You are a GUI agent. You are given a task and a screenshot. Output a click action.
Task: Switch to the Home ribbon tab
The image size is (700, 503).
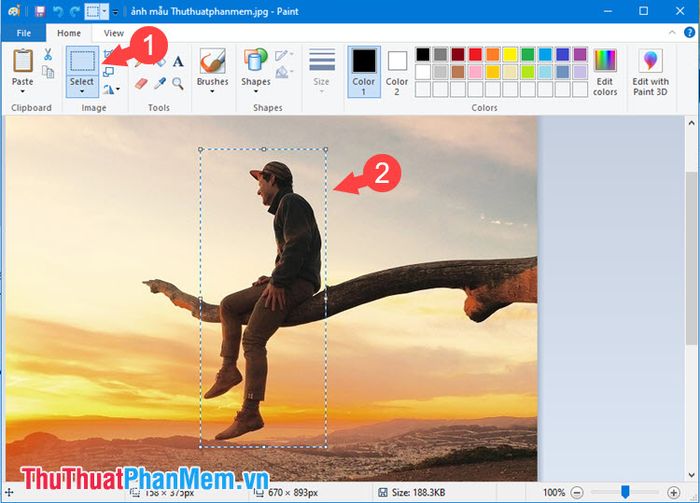click(x=69, y=33)
